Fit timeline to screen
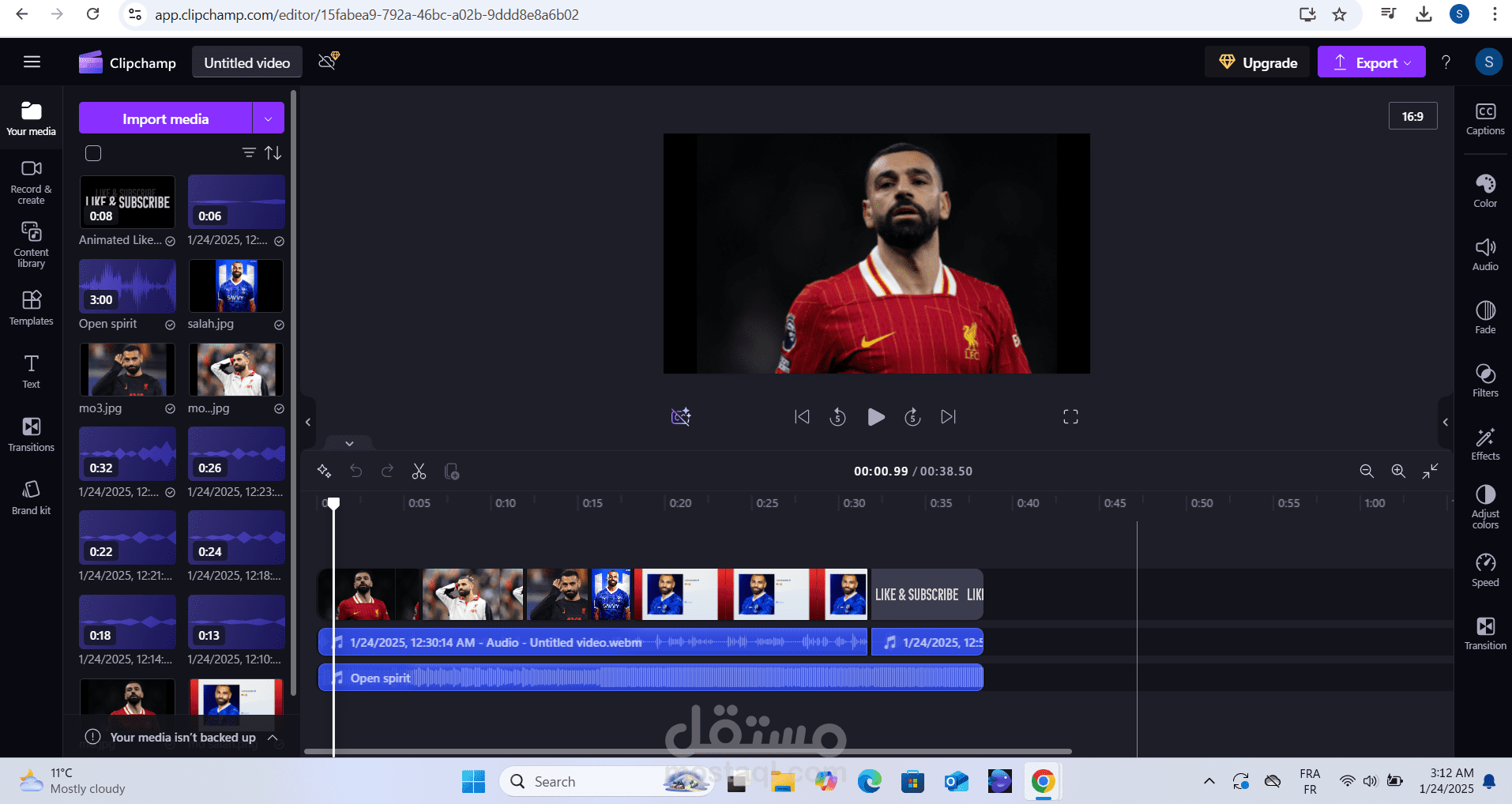This screenshot has height=804, width=1512. pyautogui.click(x=1431, y=471)
